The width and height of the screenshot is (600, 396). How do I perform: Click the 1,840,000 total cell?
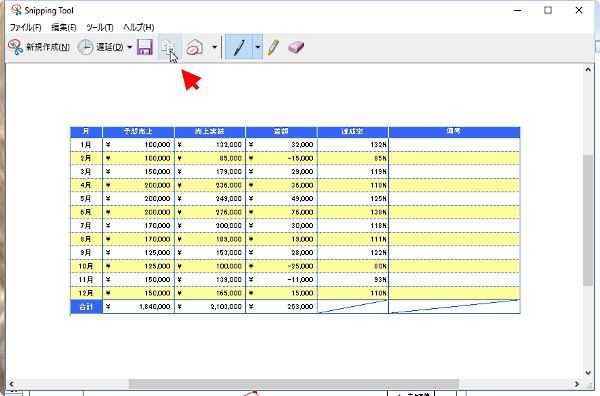pos(139,306)
